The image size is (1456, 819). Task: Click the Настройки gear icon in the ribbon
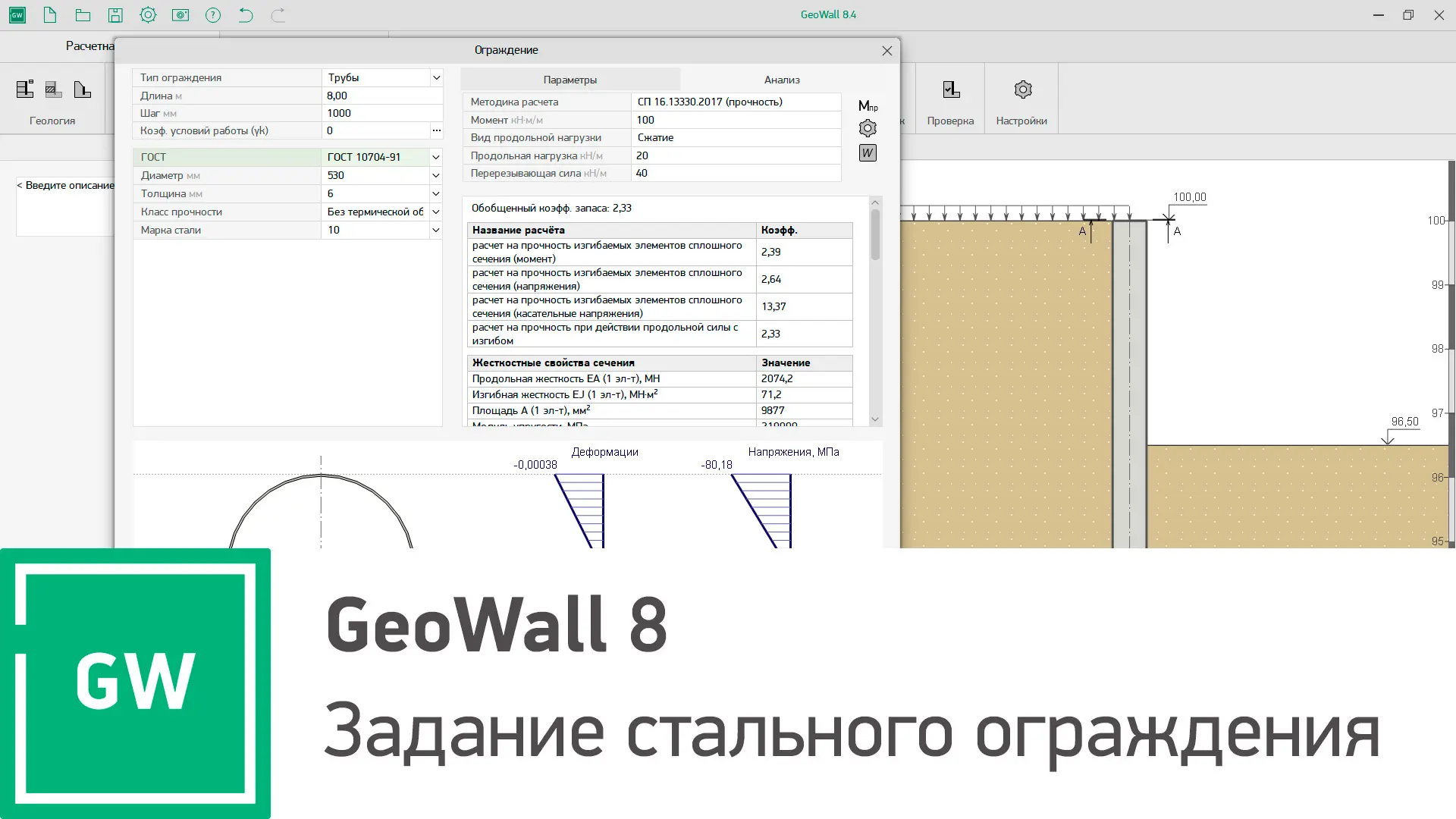click(1022, 89)
